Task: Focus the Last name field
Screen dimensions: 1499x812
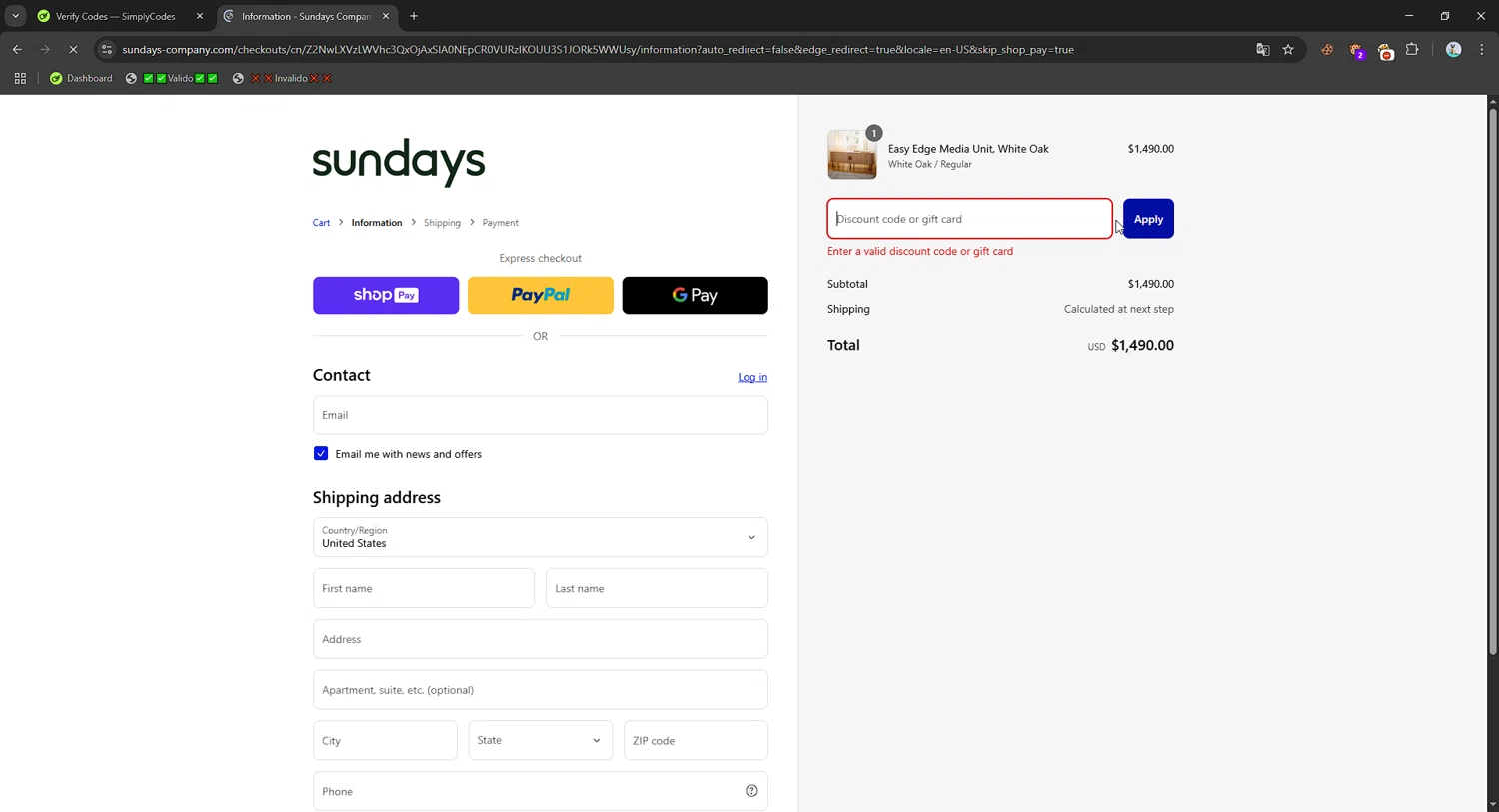Action: 657,588
